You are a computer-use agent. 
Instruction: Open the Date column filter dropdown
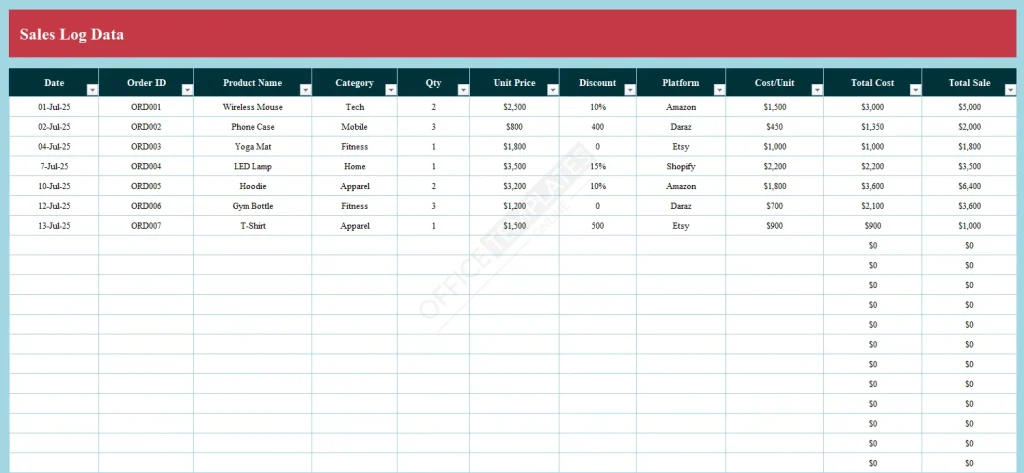point(93,90)
